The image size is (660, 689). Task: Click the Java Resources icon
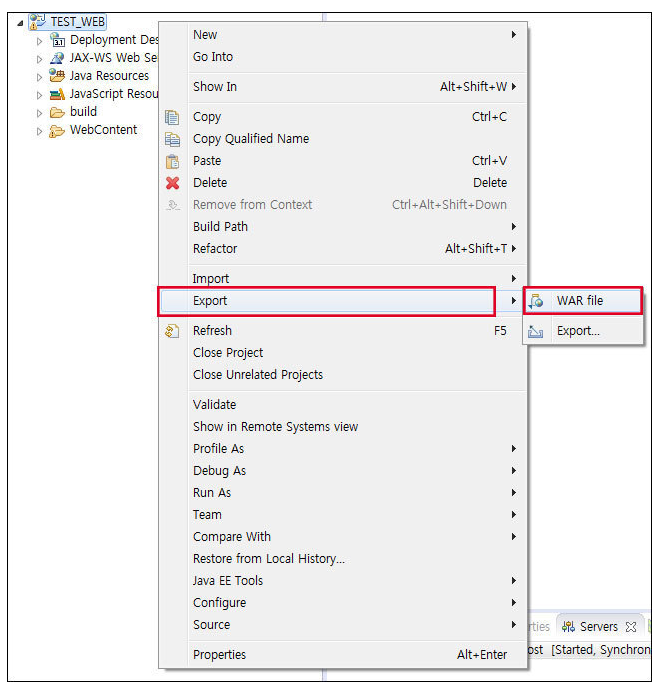pos(57,76)
